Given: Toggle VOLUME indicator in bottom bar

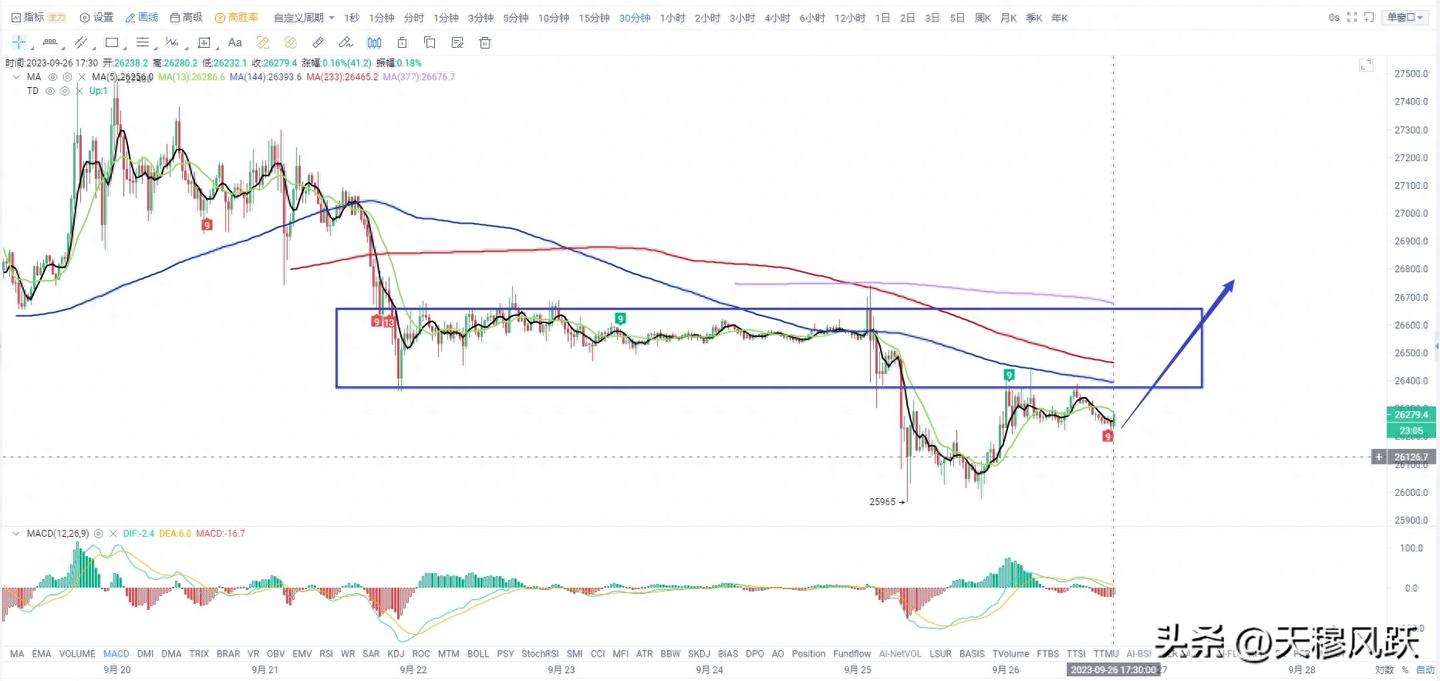Looking at the screenshot, I should point(77,654).
